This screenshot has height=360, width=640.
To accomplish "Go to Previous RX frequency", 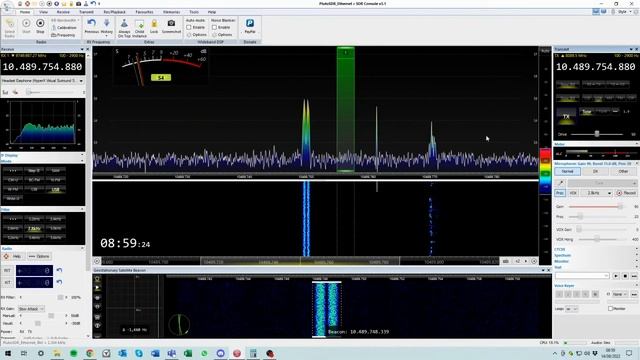I will 91,24.
